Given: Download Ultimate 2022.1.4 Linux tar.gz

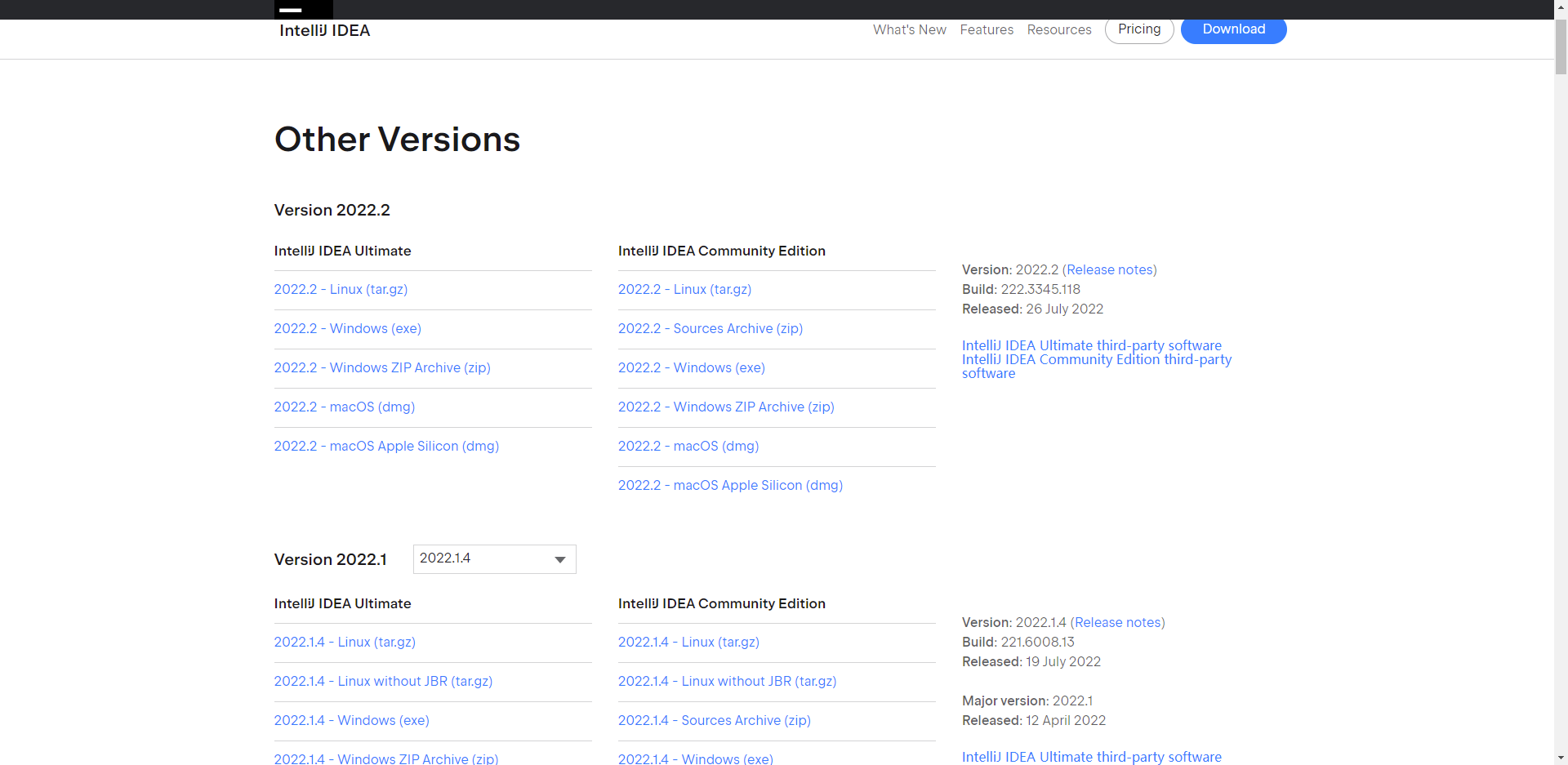Looking at the screenshot, I should 345,642.
